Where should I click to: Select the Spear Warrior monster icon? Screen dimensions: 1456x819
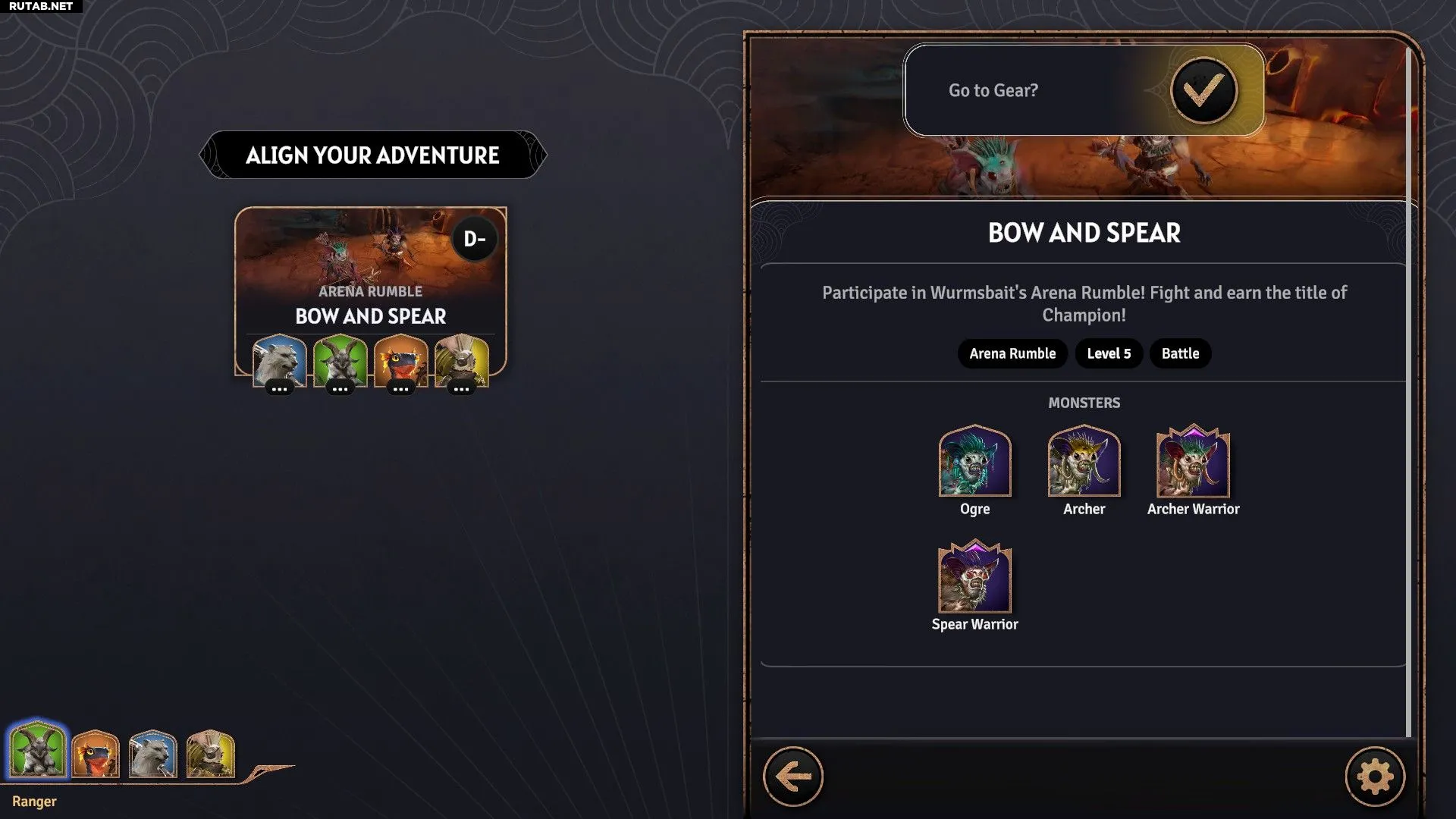[974, 576]
